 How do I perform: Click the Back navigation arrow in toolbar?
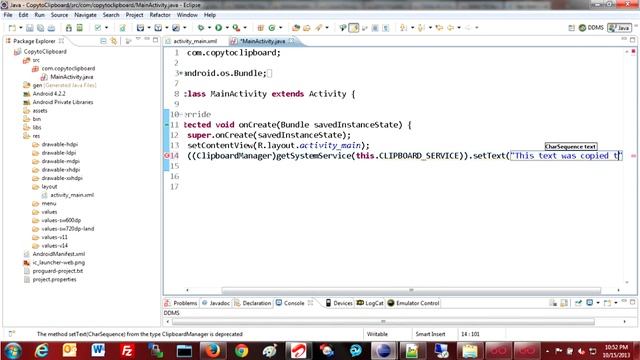[451, 28]
